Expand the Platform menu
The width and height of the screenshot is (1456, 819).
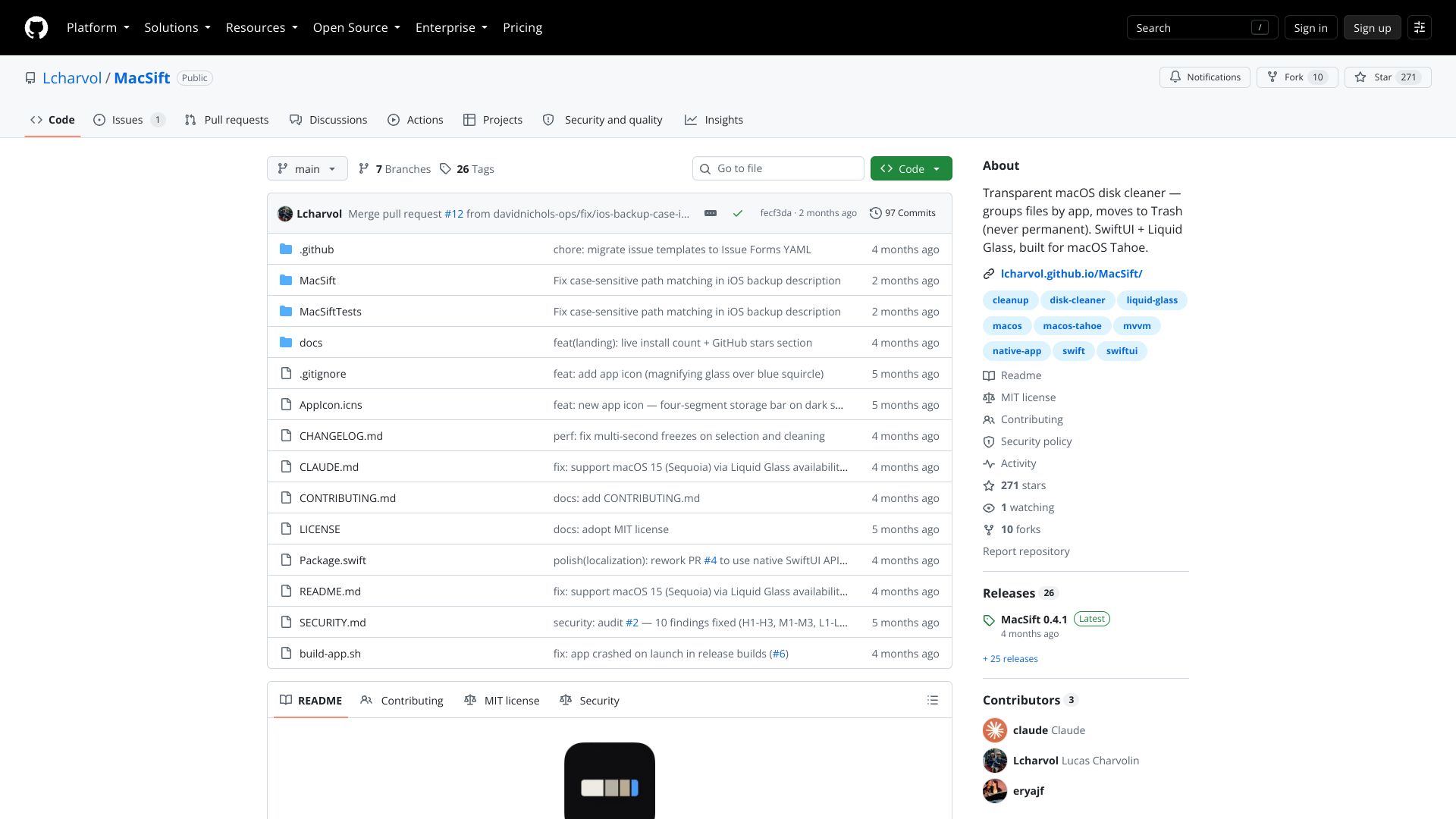tap(98, 27)
